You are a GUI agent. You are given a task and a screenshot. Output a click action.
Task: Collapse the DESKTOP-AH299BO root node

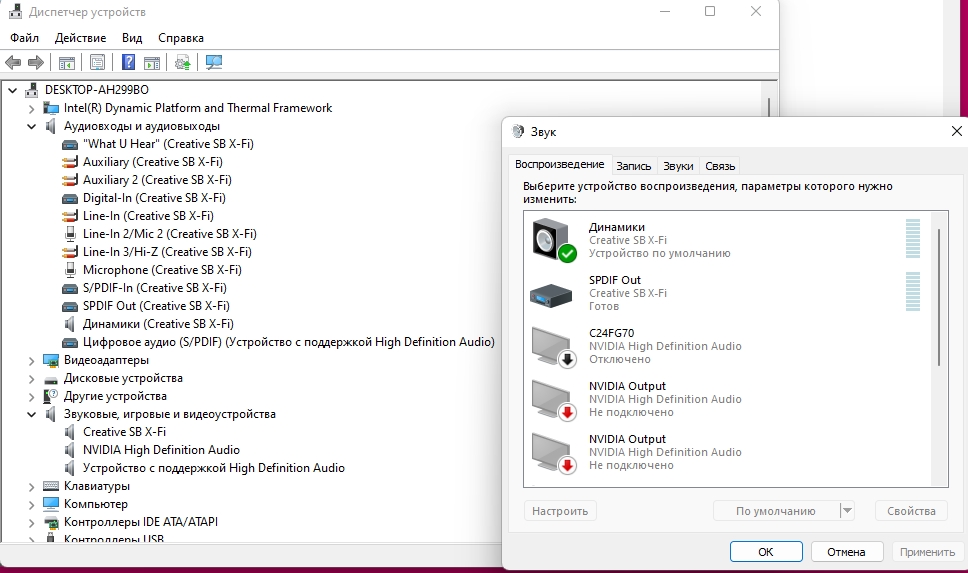point(12,90)
